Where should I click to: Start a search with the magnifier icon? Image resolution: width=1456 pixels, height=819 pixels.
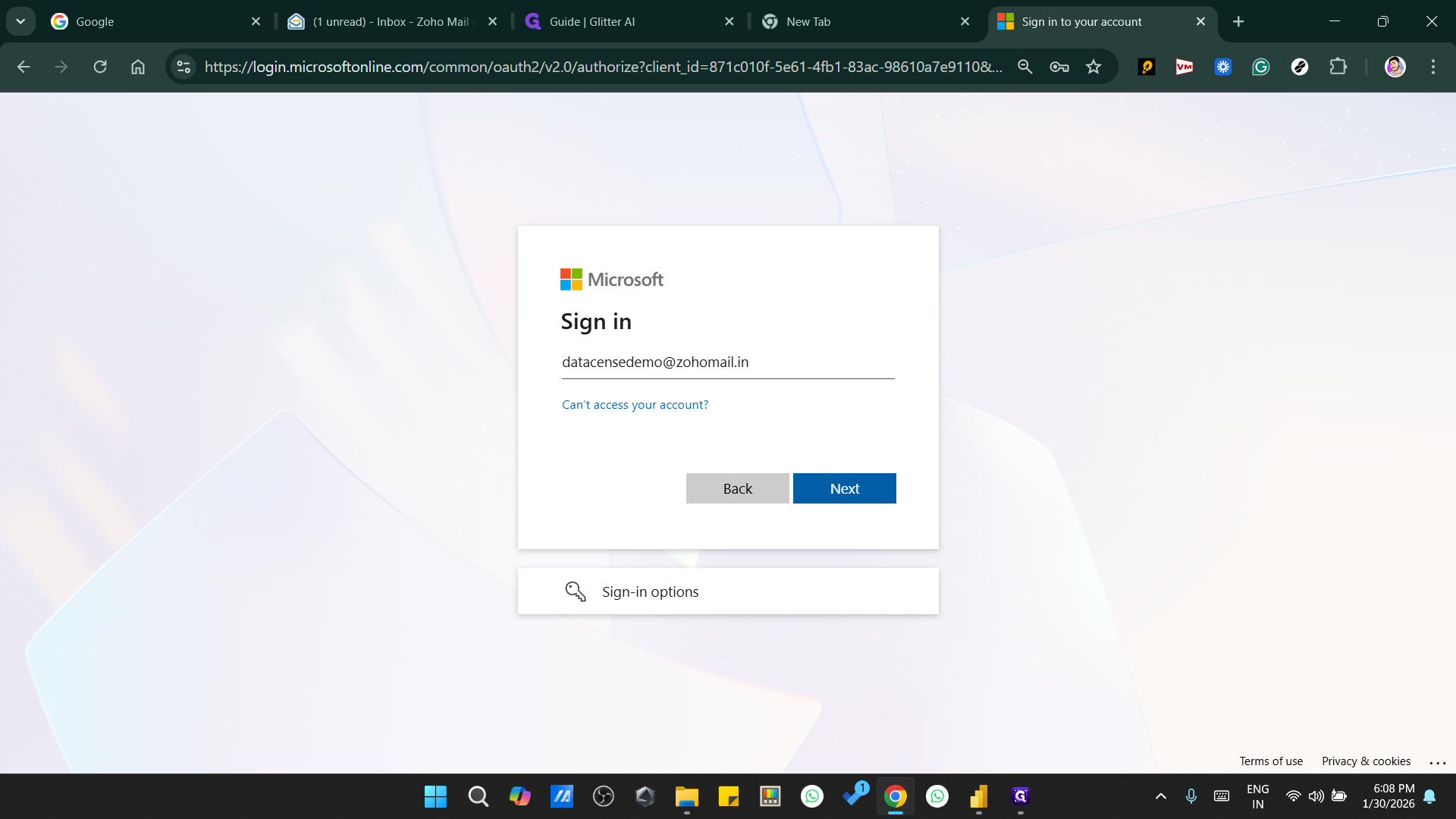(x=1025, y=67)
